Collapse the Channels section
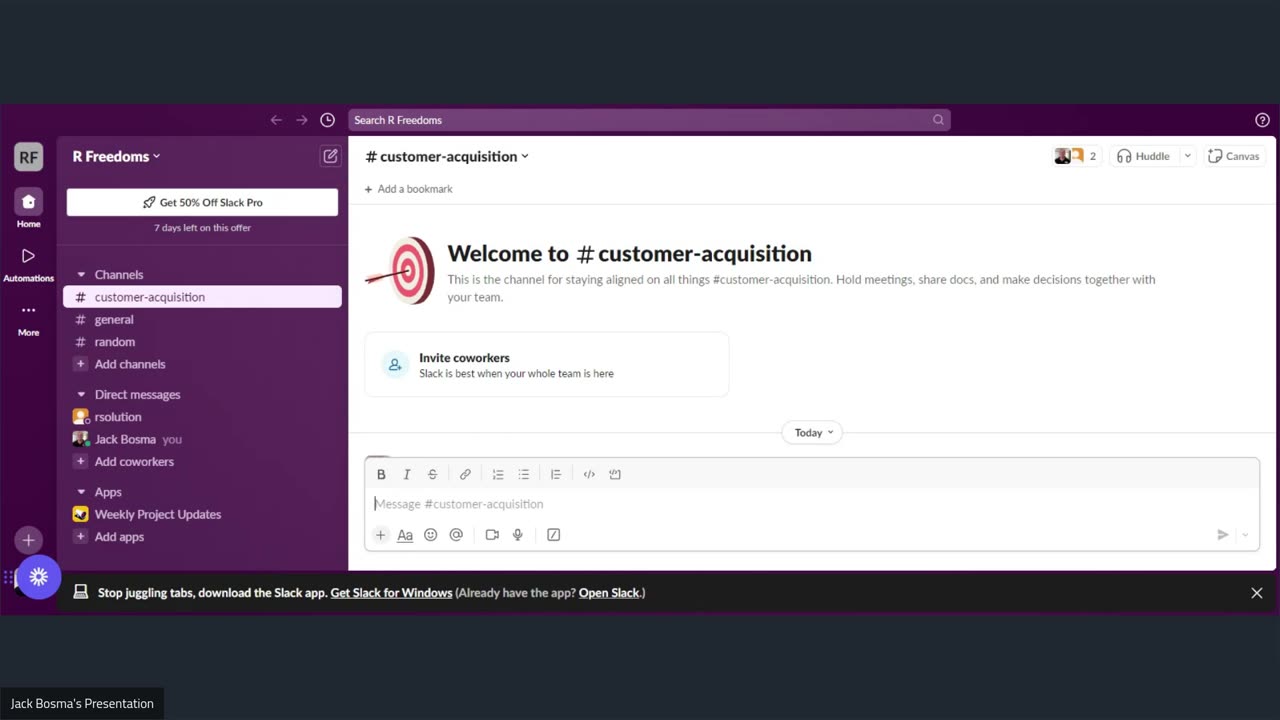The width and height of the screenshot is (1280, 720). tap(81, 275)
